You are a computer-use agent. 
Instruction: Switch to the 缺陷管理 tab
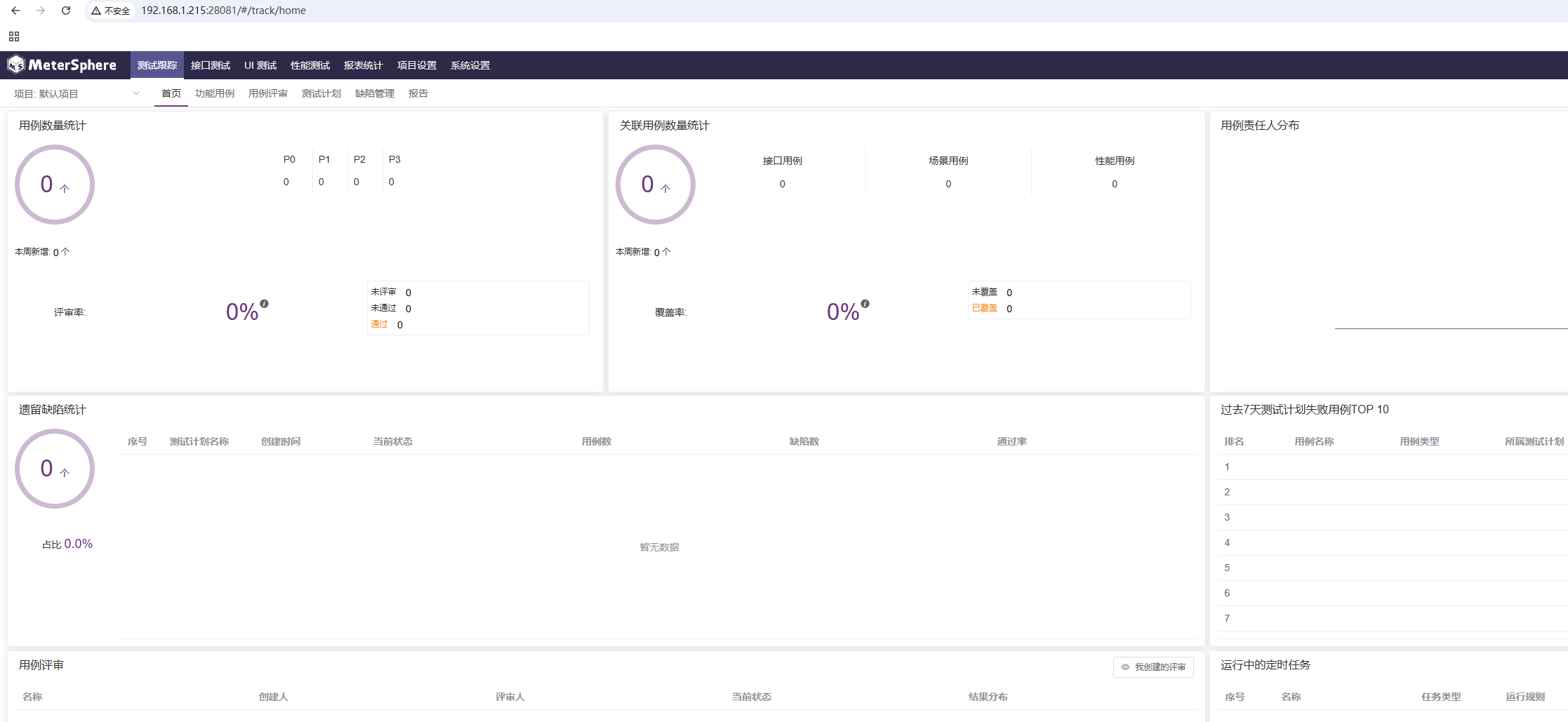(x=374, y=93)
